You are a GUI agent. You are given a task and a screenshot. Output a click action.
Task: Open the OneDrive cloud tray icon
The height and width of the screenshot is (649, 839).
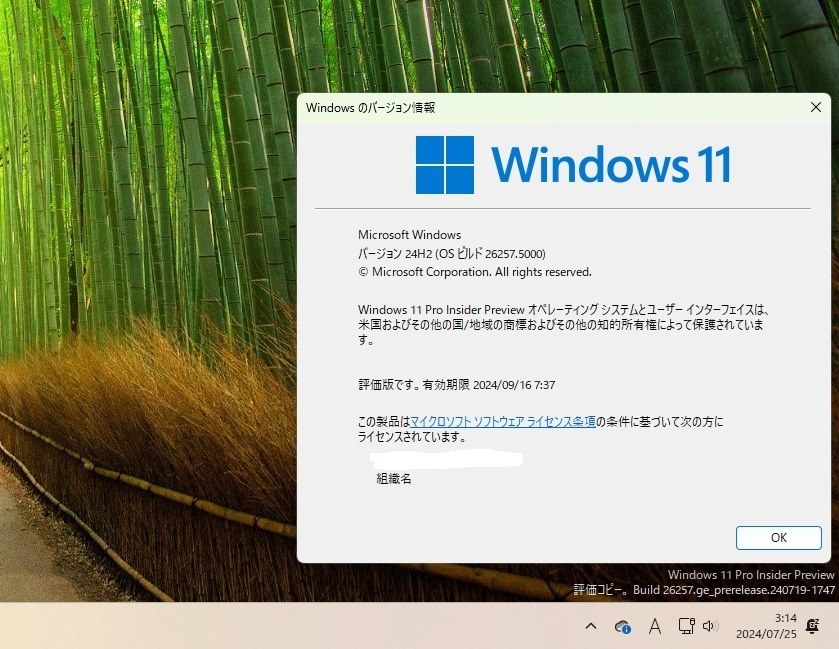tap(622, 626)
